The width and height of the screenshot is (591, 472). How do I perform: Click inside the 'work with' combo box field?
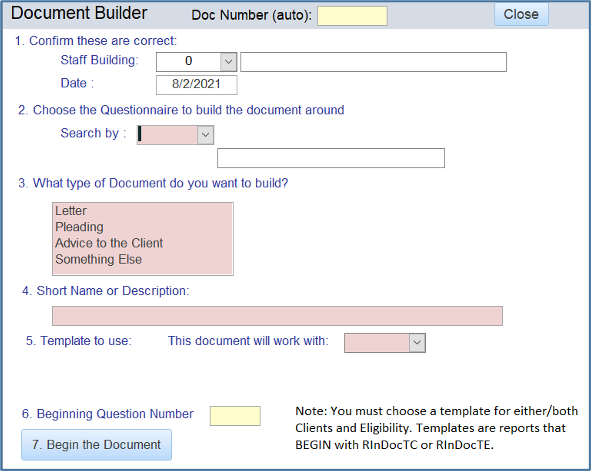377,343
